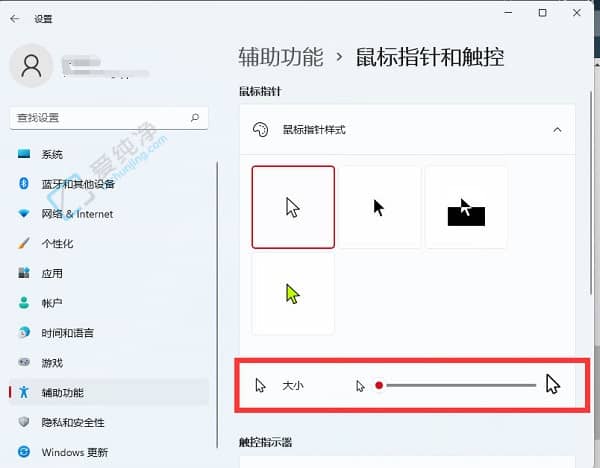This screenshot has width=600, height=468.
Task: Click the 鼠标指针样式 label text
Action: point(314,130)
